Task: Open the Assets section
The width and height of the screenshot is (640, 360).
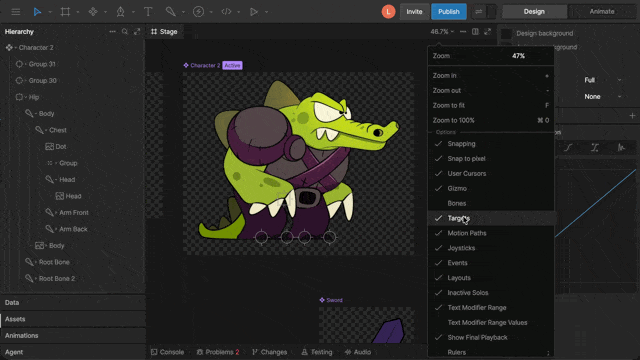Action: click(73, 319)
